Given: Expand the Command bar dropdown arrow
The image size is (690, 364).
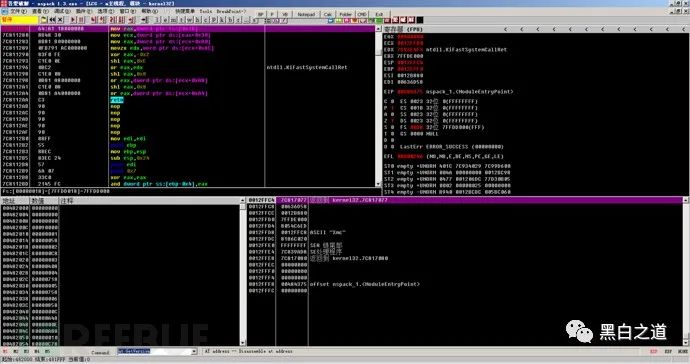Looking at the screenshot, I should tap(194, 351).
